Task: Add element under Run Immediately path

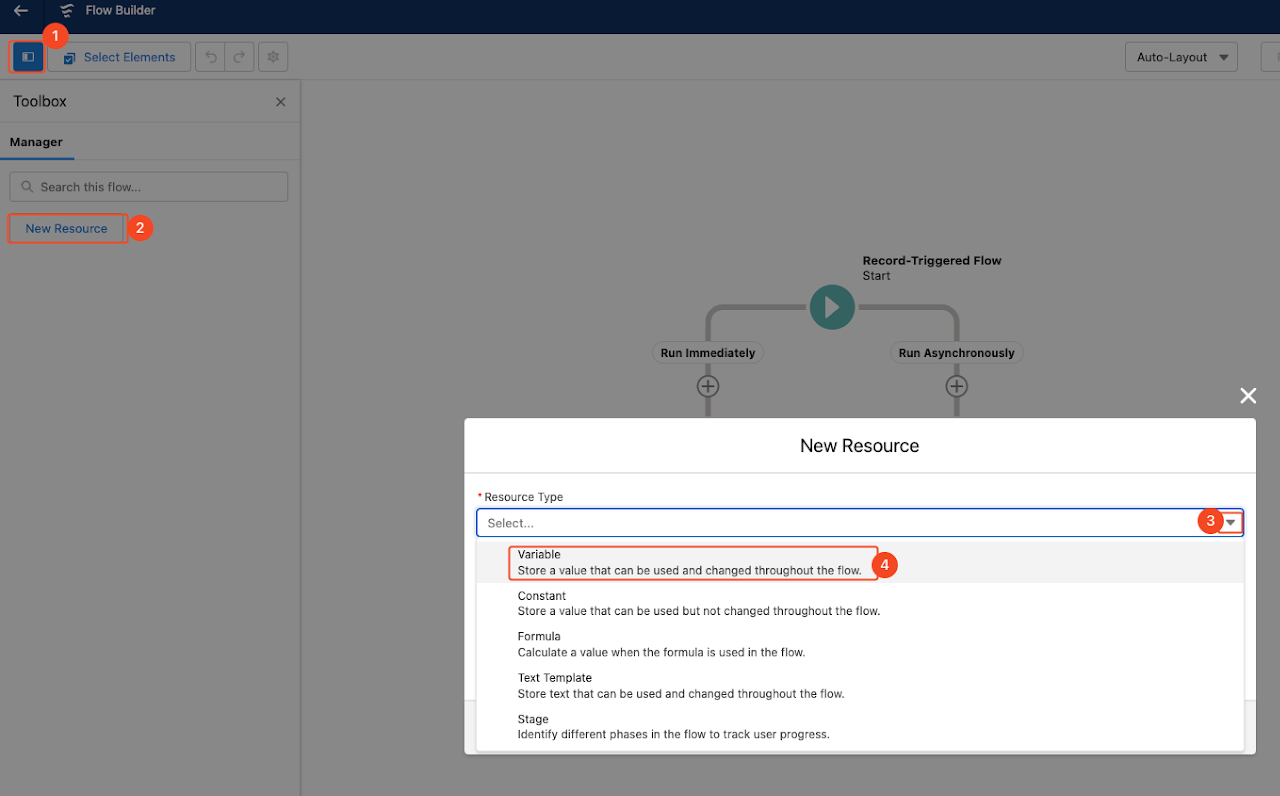Action: tap(708, 386)
